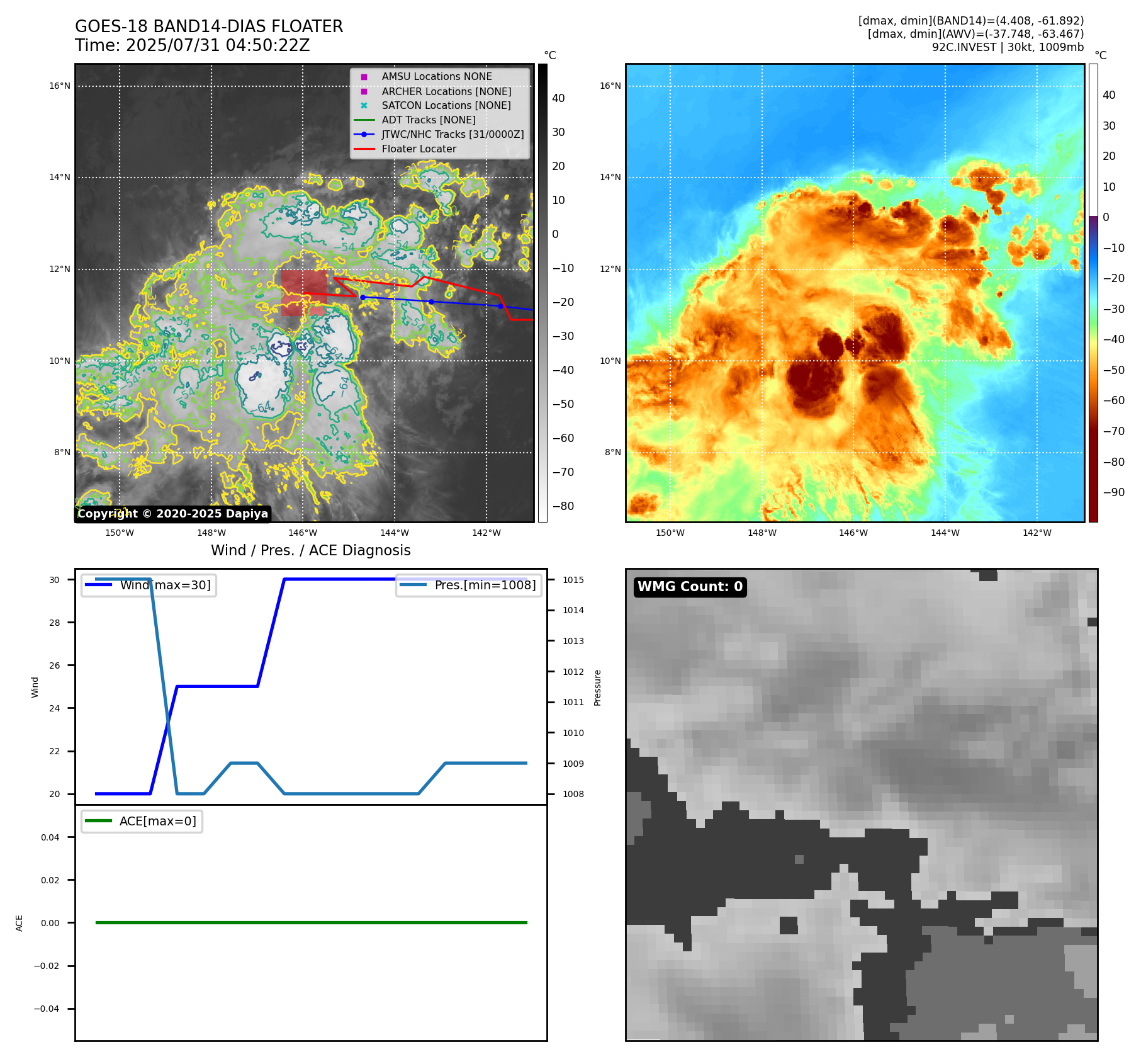1141x1064 pixels.
Task: Click the 'Pressure' axis label
Action: tap(597, 688)
